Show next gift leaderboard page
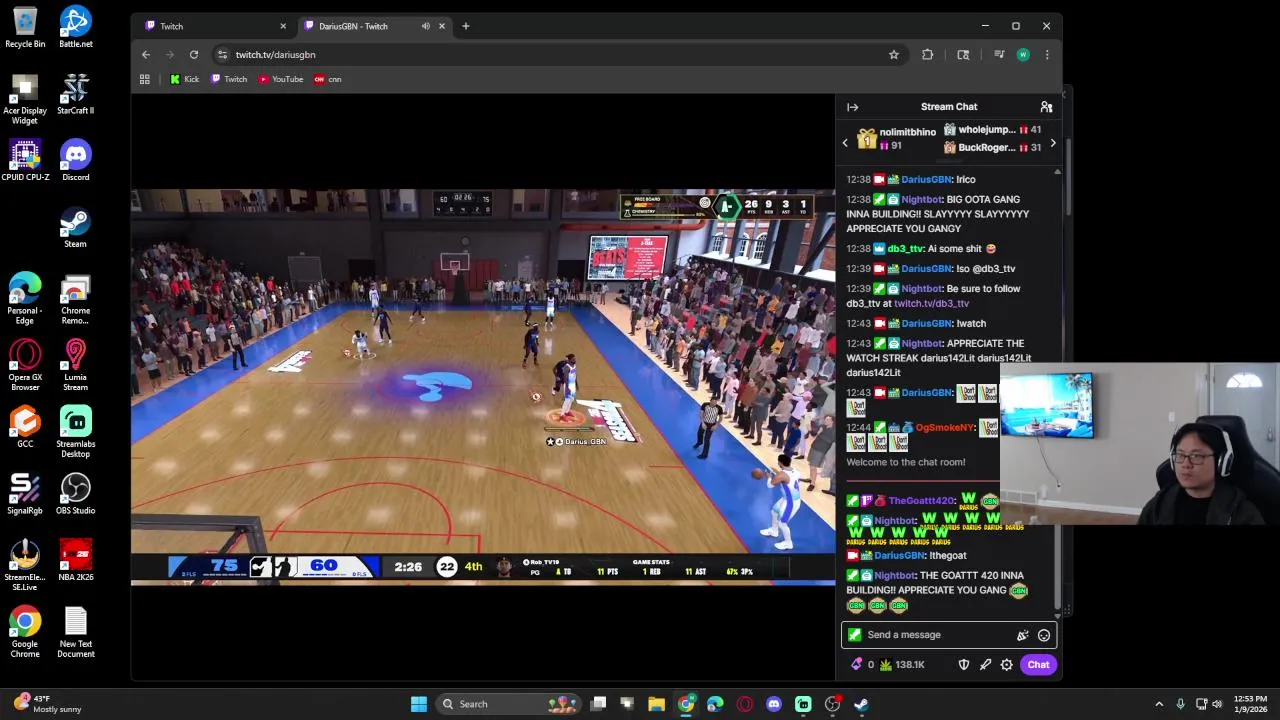Image resolution: width=1280 pixels, height=720 pixels. (1052, 143)
